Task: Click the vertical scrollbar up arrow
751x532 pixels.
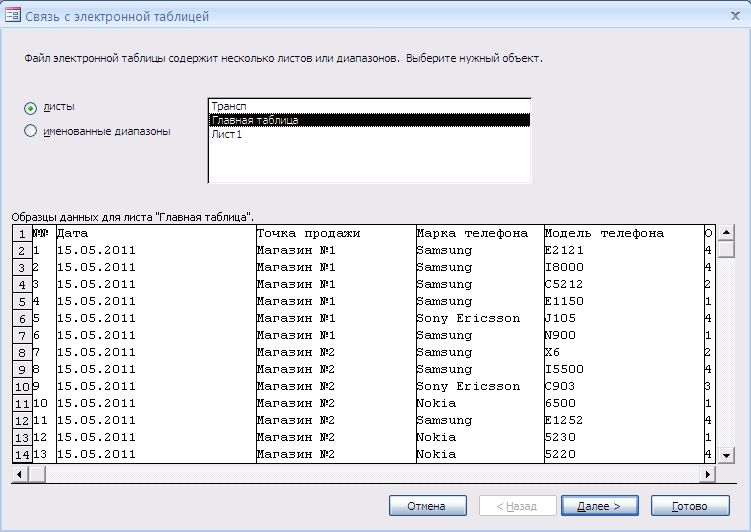Action: click(x=726, y=233)
